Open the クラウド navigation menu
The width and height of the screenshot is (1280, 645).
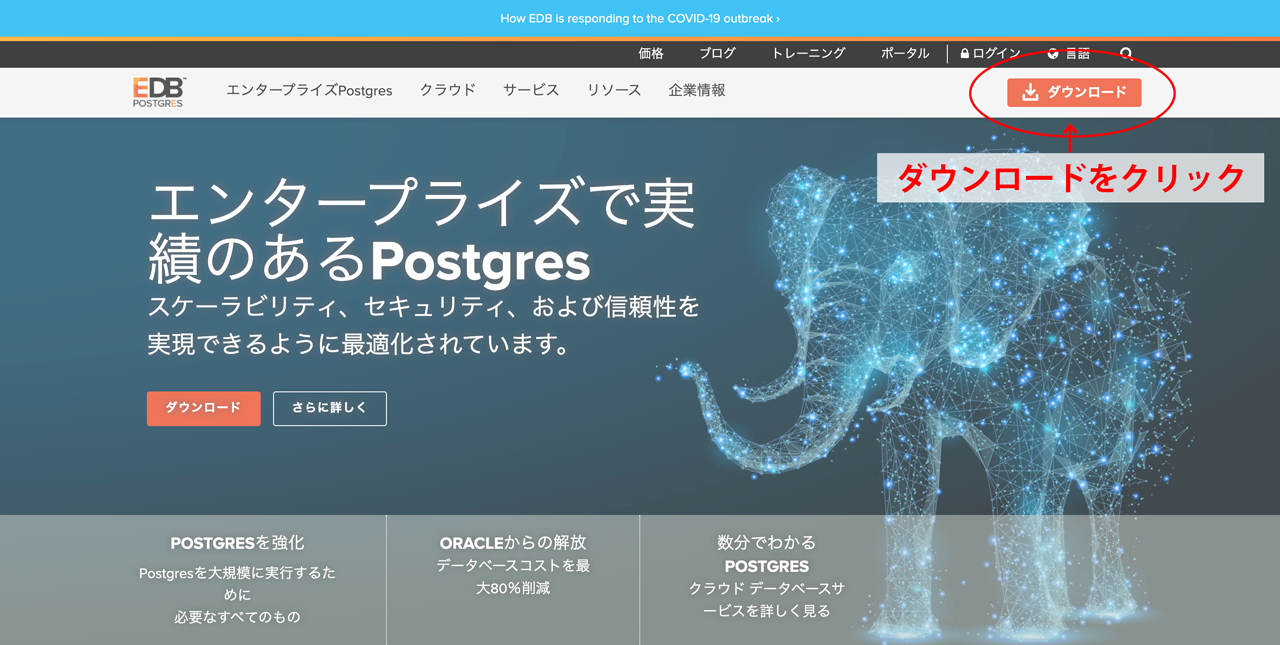[x=447, y=90]
